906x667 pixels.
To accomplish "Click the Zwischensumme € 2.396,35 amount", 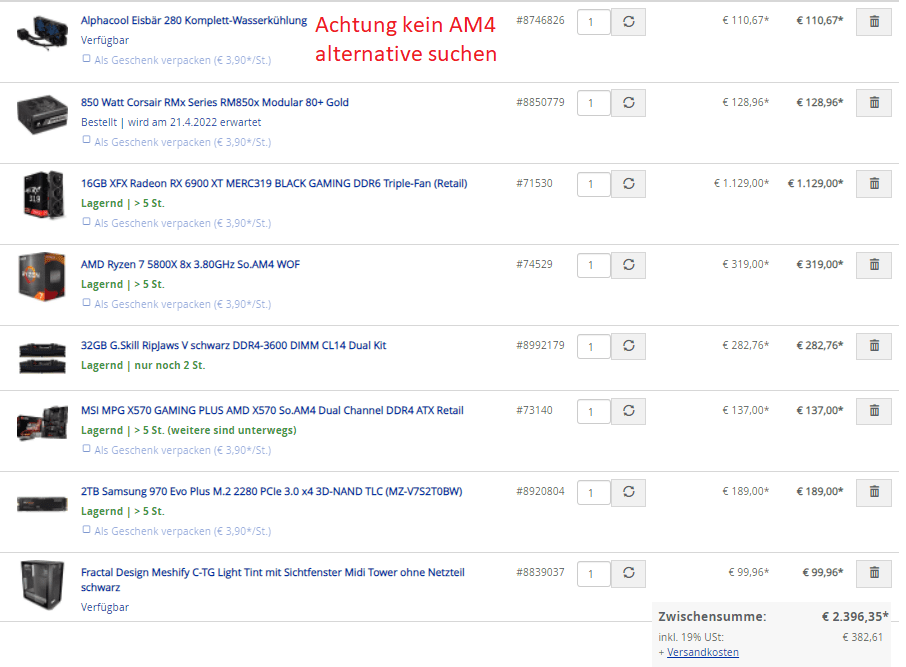I will click(855, 617).
